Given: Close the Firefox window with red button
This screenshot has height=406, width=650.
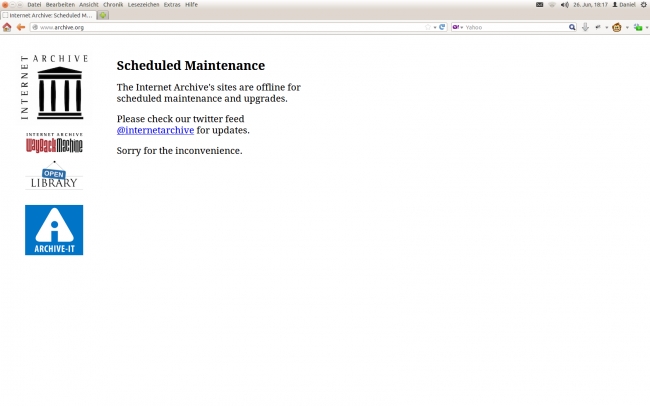Looking at the screenshot, I should tap(5, 5).
